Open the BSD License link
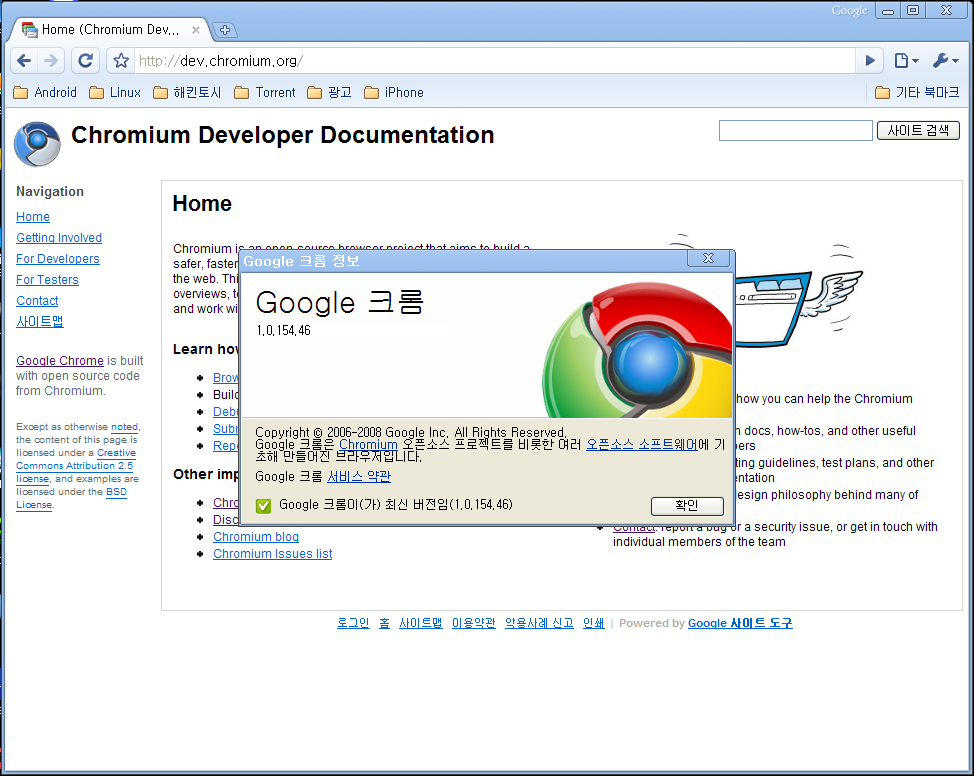The height and width of the screenshot is (776, 974). [x=71, y=498]
